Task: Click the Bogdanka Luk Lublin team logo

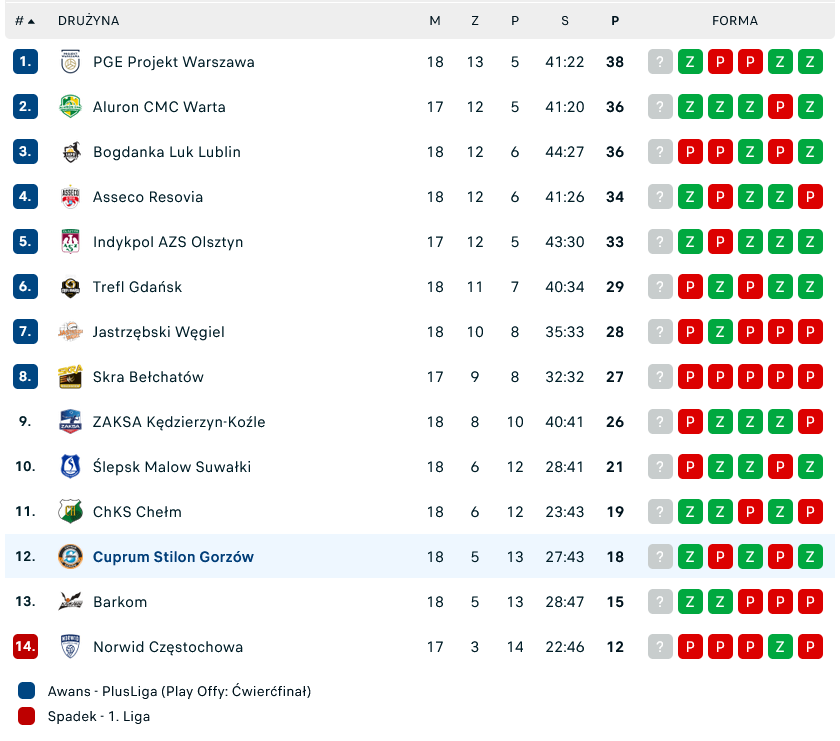Action: pyautogui.click(x=70, y=152)
